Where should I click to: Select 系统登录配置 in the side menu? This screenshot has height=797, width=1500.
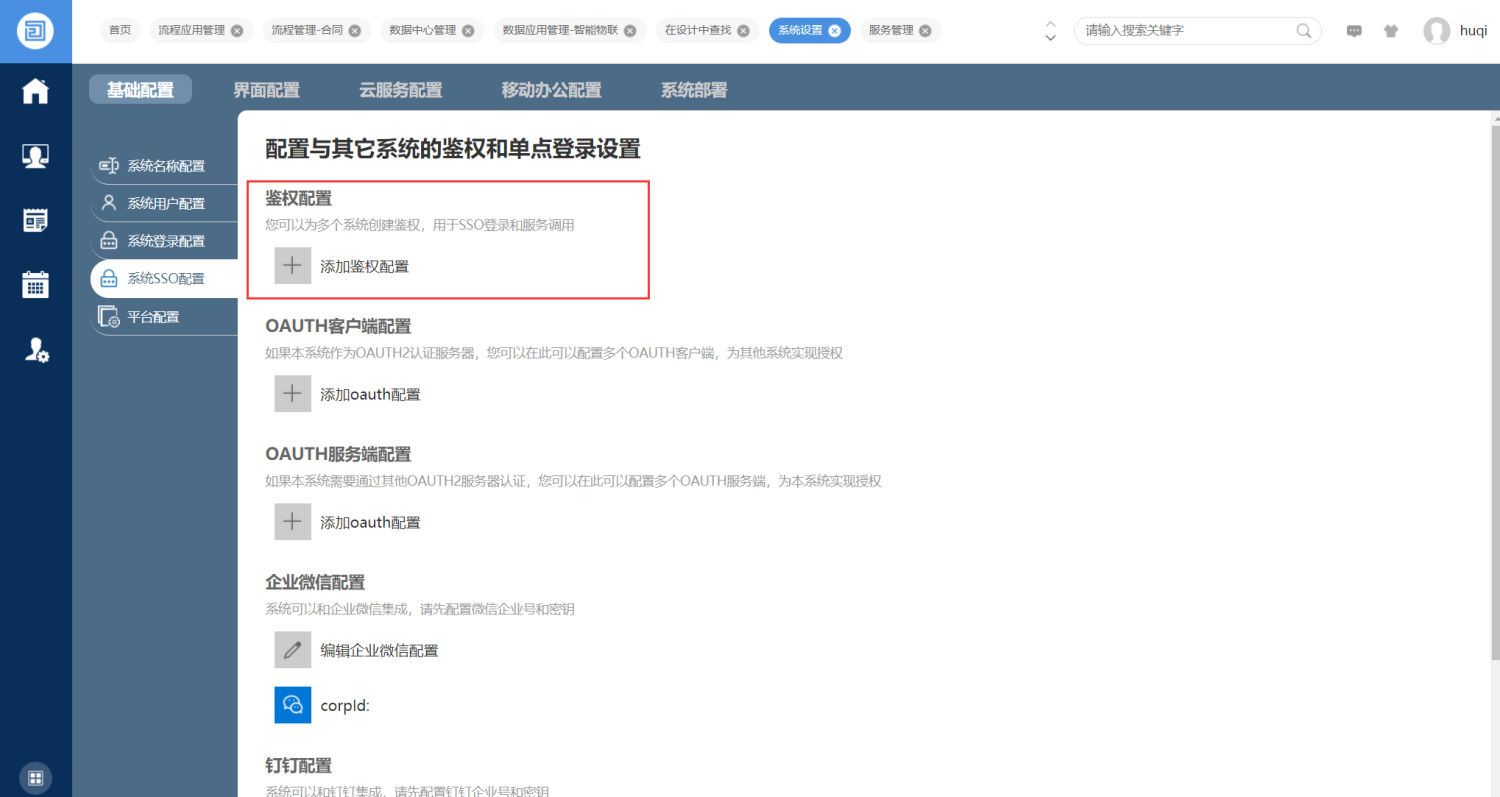pyautogui.click(x=165, y=241)
